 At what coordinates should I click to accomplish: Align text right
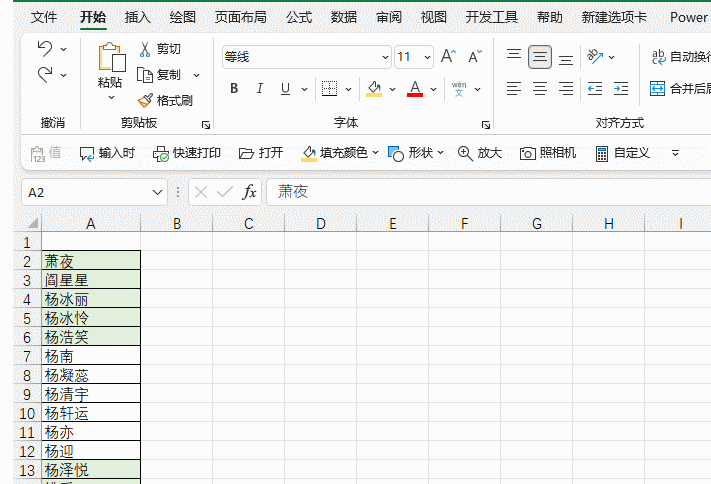[566, 88]
